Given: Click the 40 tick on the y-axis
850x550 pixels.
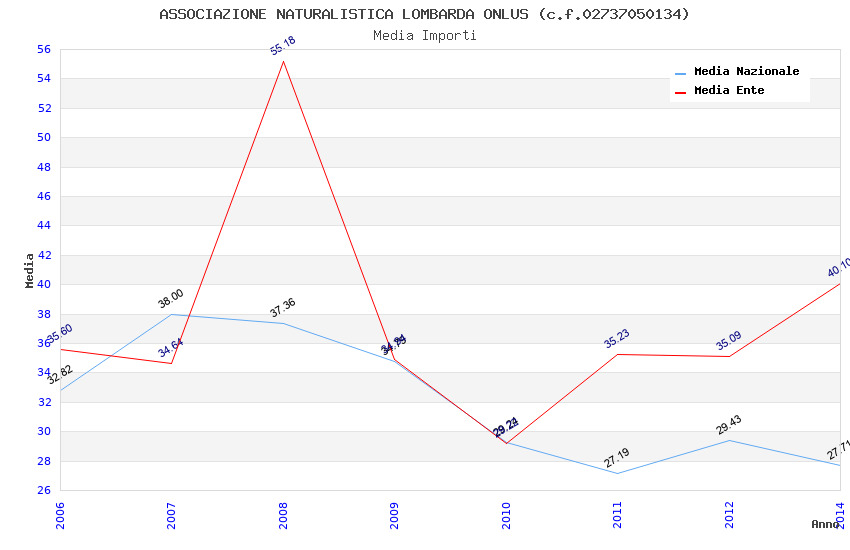Looking at the screenshot, I should pyautogui.click(x=44, y=284).
